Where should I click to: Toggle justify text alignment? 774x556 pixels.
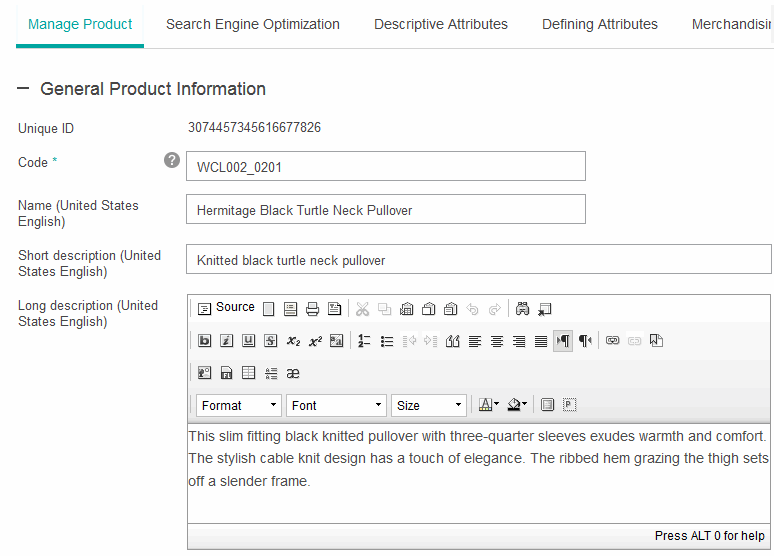click(541, 341)
